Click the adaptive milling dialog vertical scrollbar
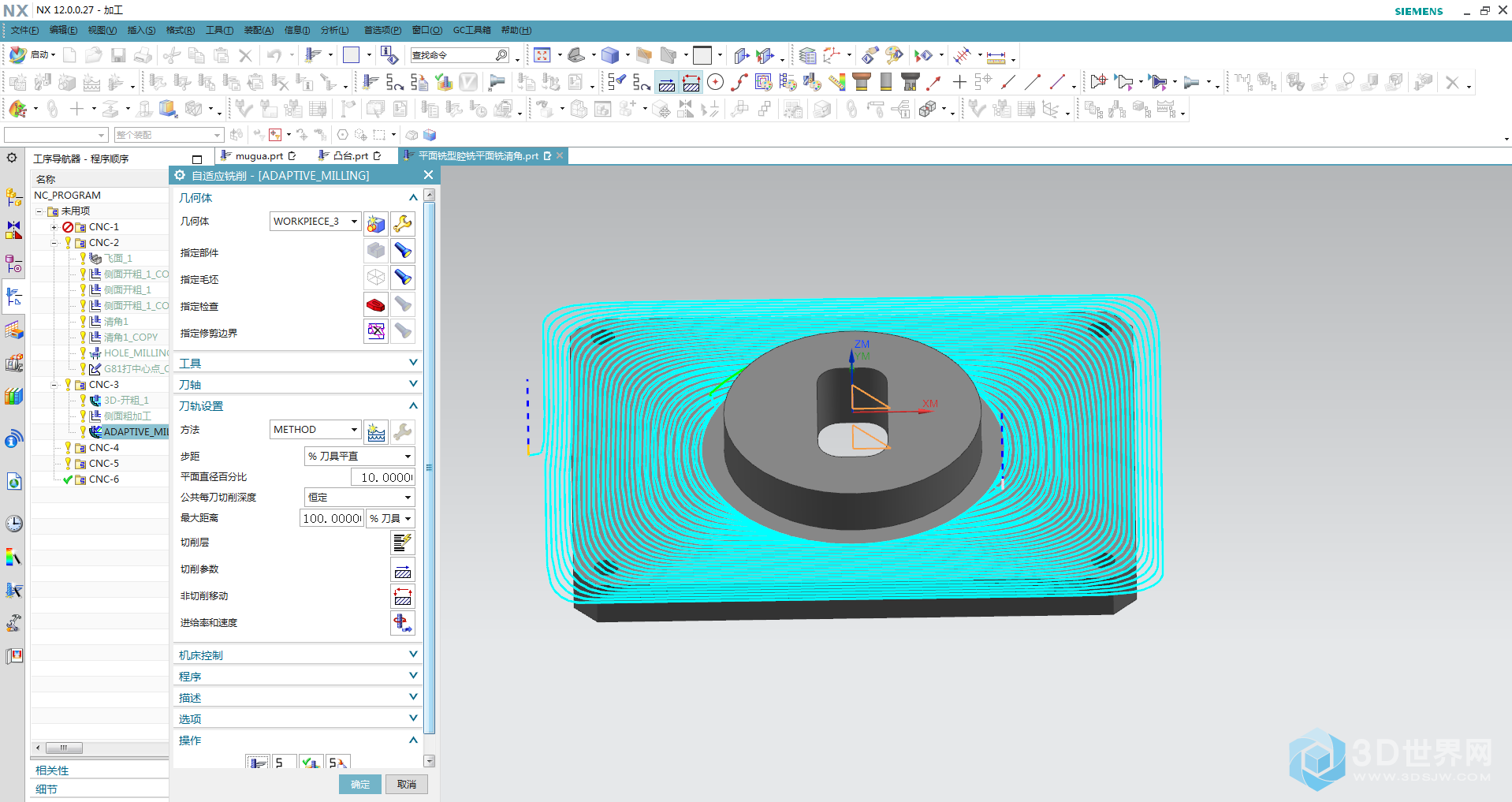 430,467
